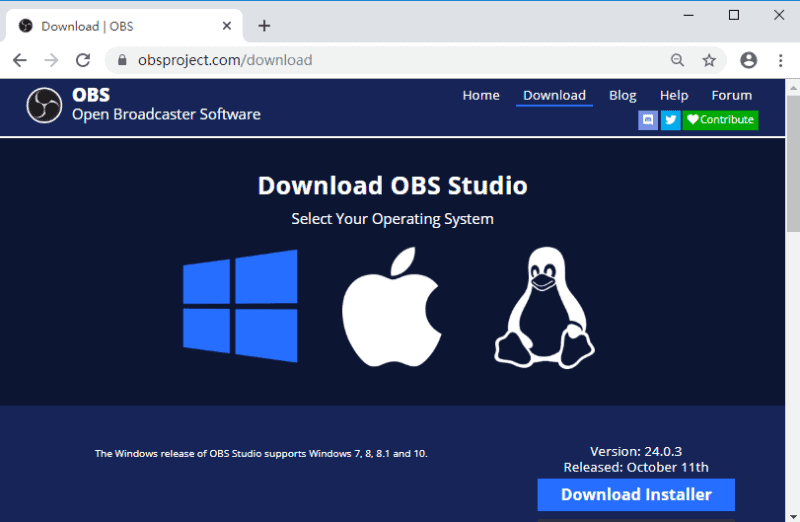Open the Help nav item
Screen dimensions: 800x522
click(x=674, y=95)
